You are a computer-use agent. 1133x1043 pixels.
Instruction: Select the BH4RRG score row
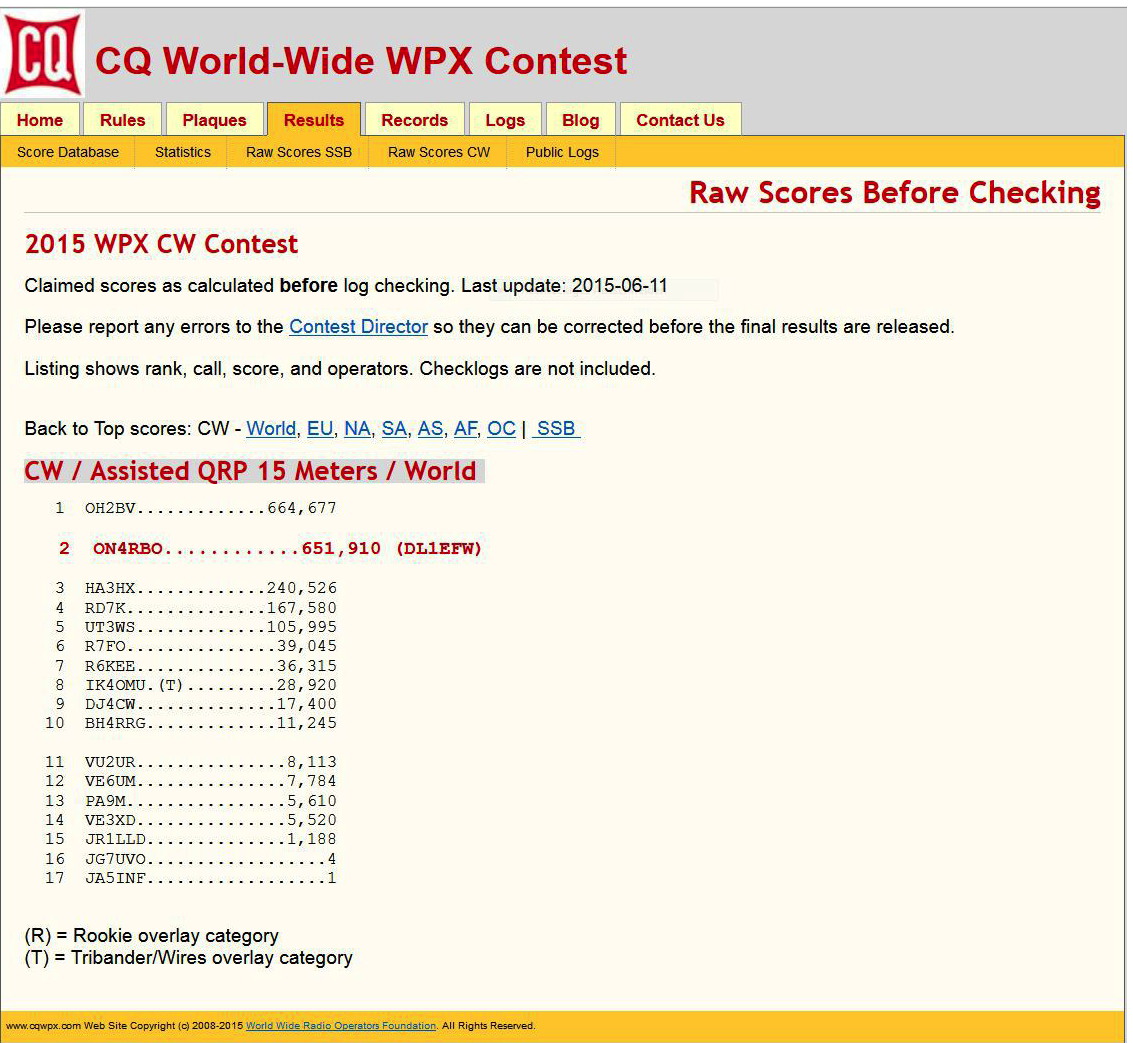(x=191, y=723)
